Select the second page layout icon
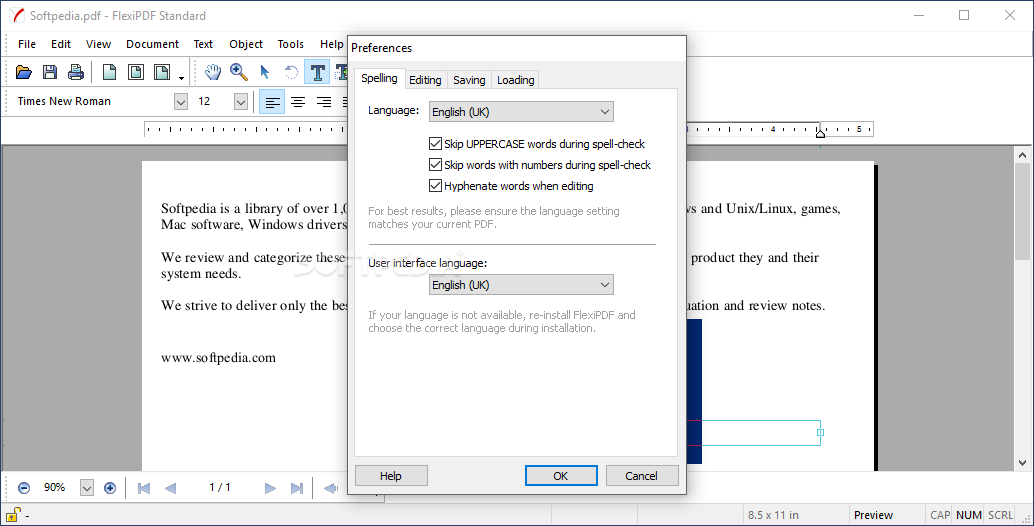The height and width of the screenshot is (526, 1034). click(136, 72)
